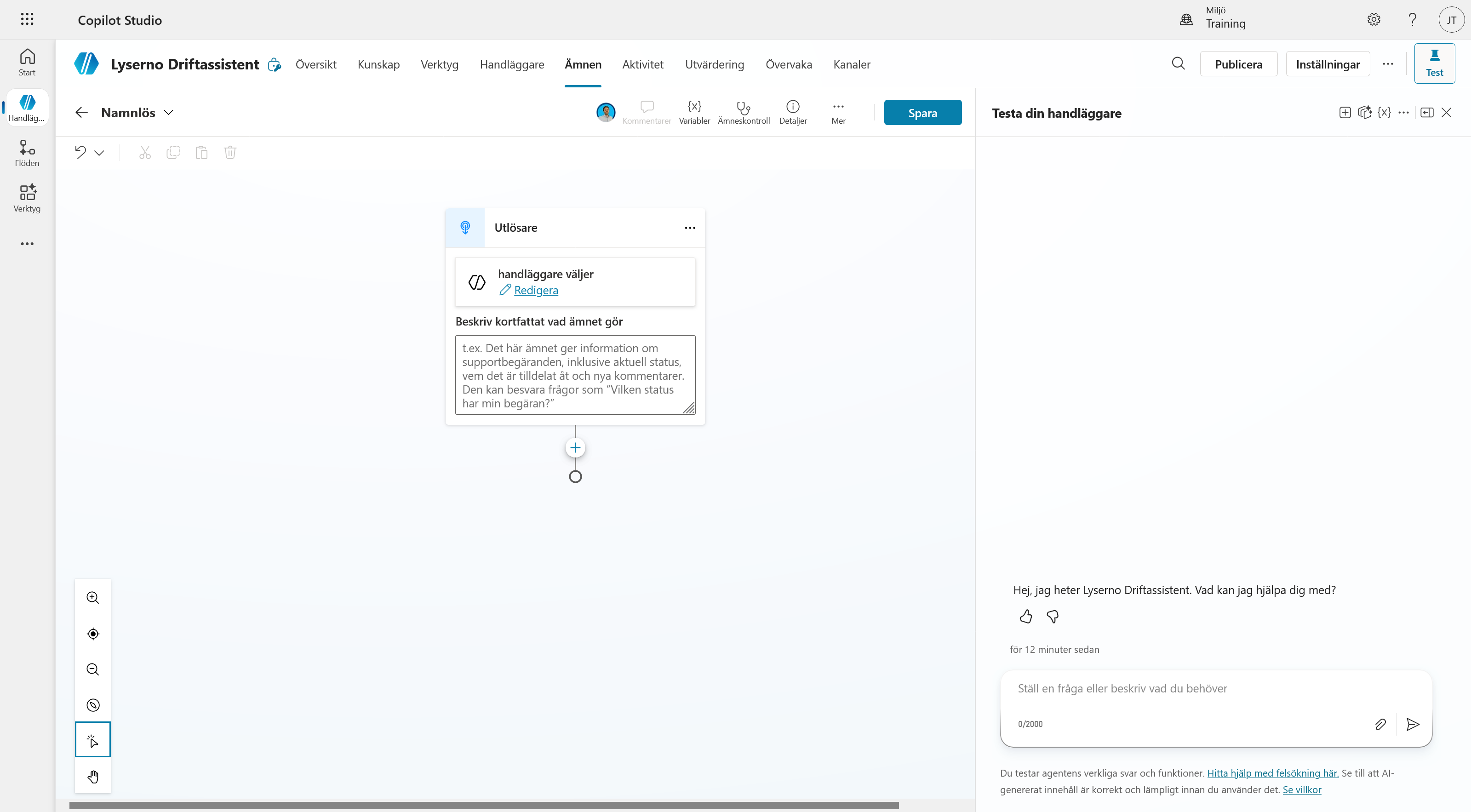Image resolution: width=1471 pixels, height=812 pixels.
Task: Switch to the Aktivitet tab
Action: (642, 64)
